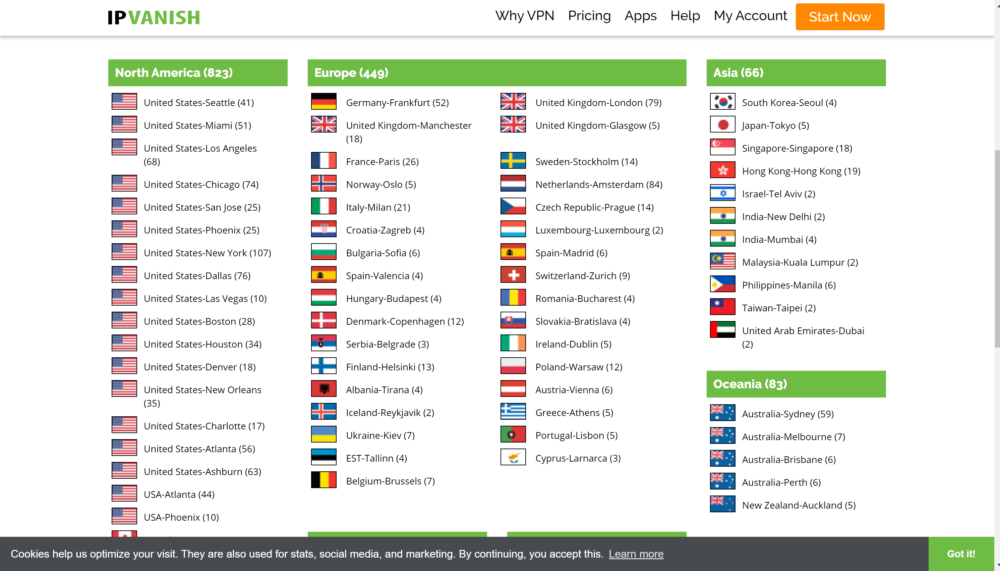Click the Greece flag for Athens
The image size is (1000, 571).
click(x=513, y=412)
